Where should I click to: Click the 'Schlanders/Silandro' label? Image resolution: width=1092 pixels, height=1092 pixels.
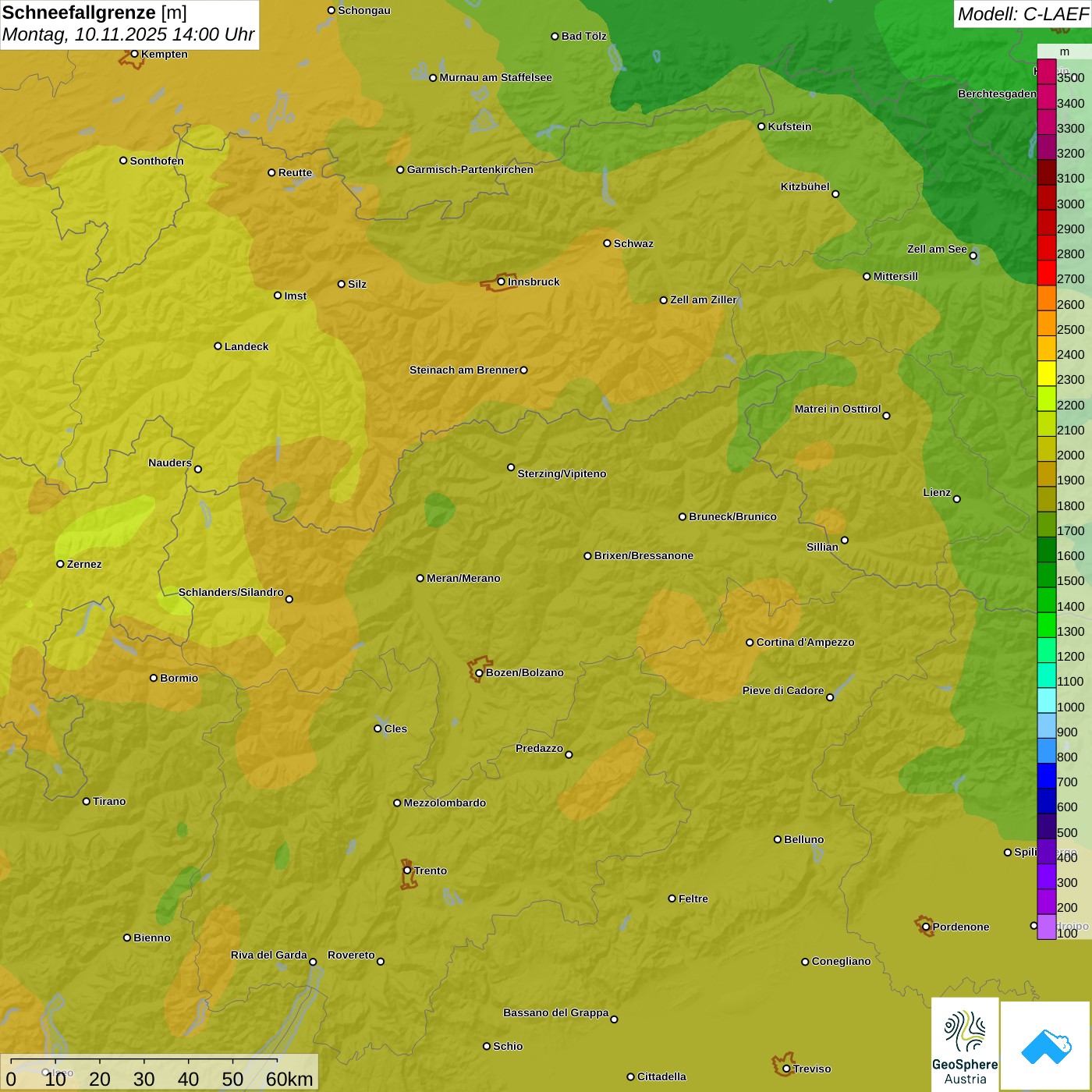pyautogui.click(x=231, y=592)
